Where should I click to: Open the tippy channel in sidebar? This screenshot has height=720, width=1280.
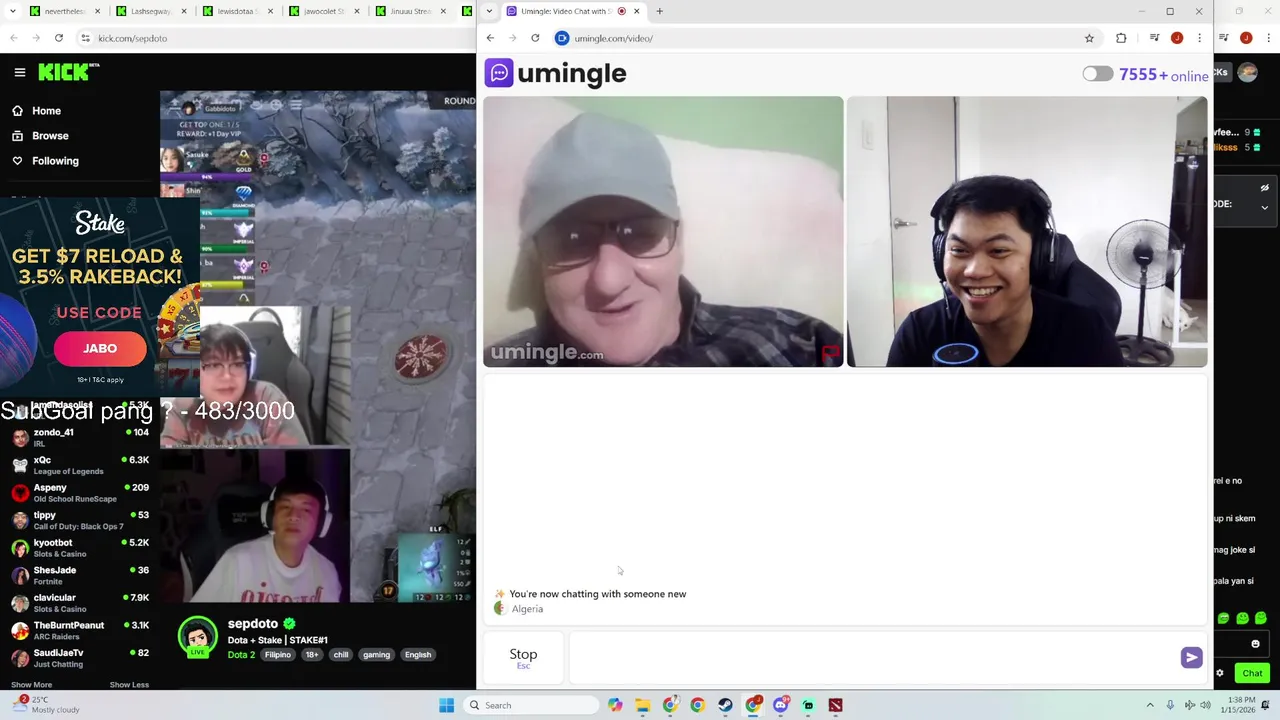[80, 520]
